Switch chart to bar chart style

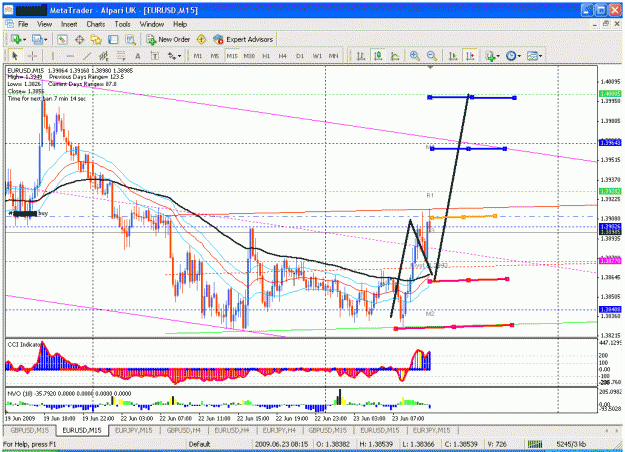361,56
